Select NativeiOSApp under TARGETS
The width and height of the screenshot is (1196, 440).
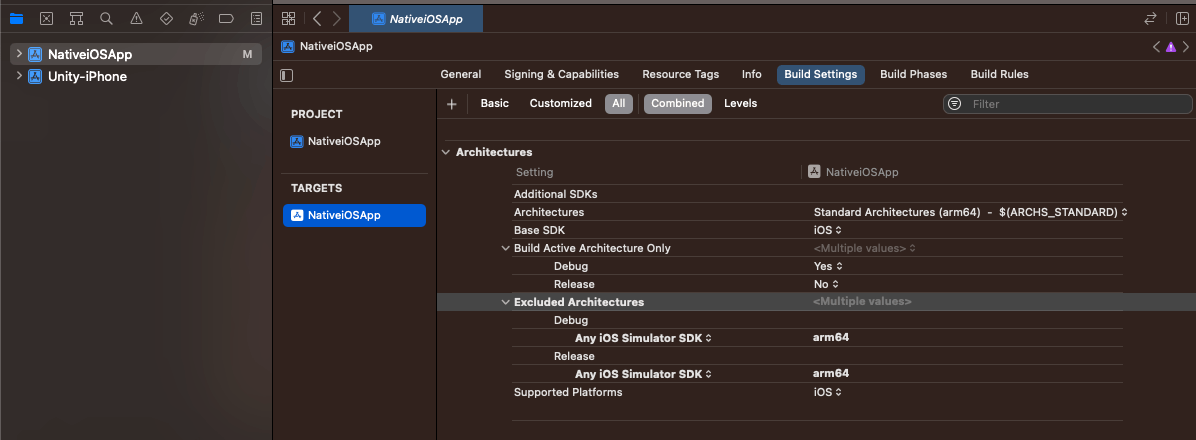point(354,215)
